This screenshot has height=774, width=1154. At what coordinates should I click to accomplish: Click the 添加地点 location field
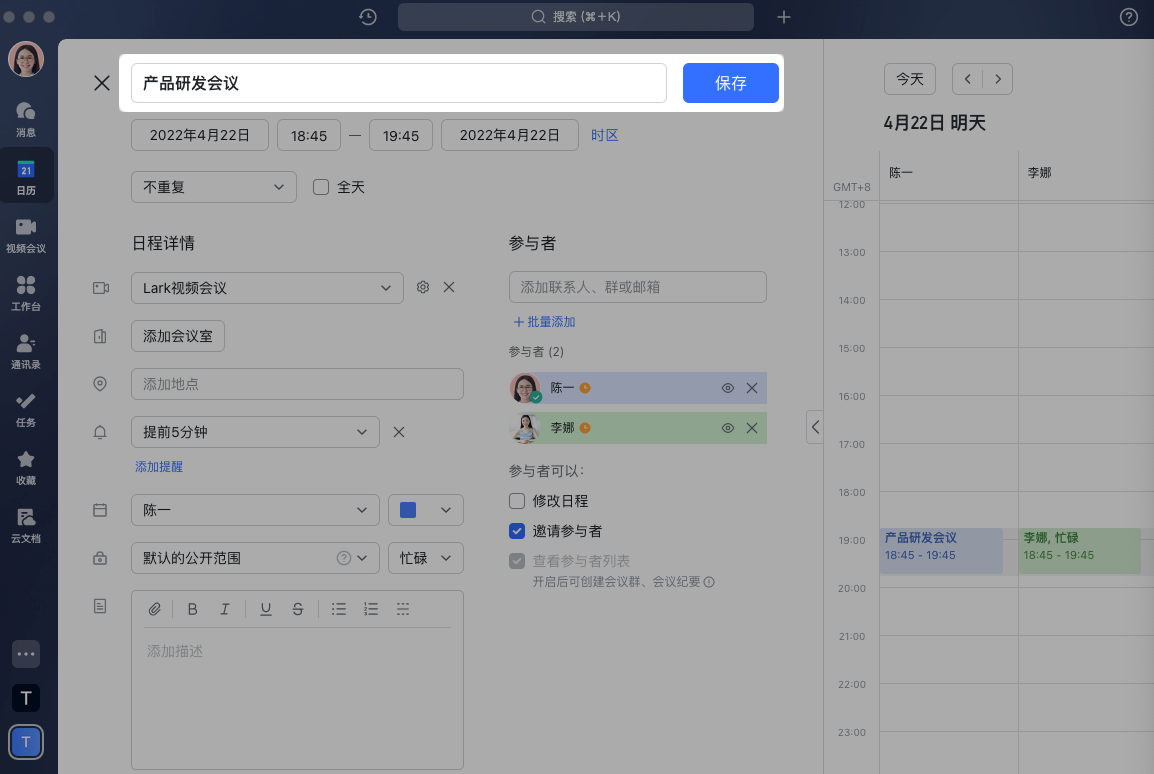[x=297, y=384]
